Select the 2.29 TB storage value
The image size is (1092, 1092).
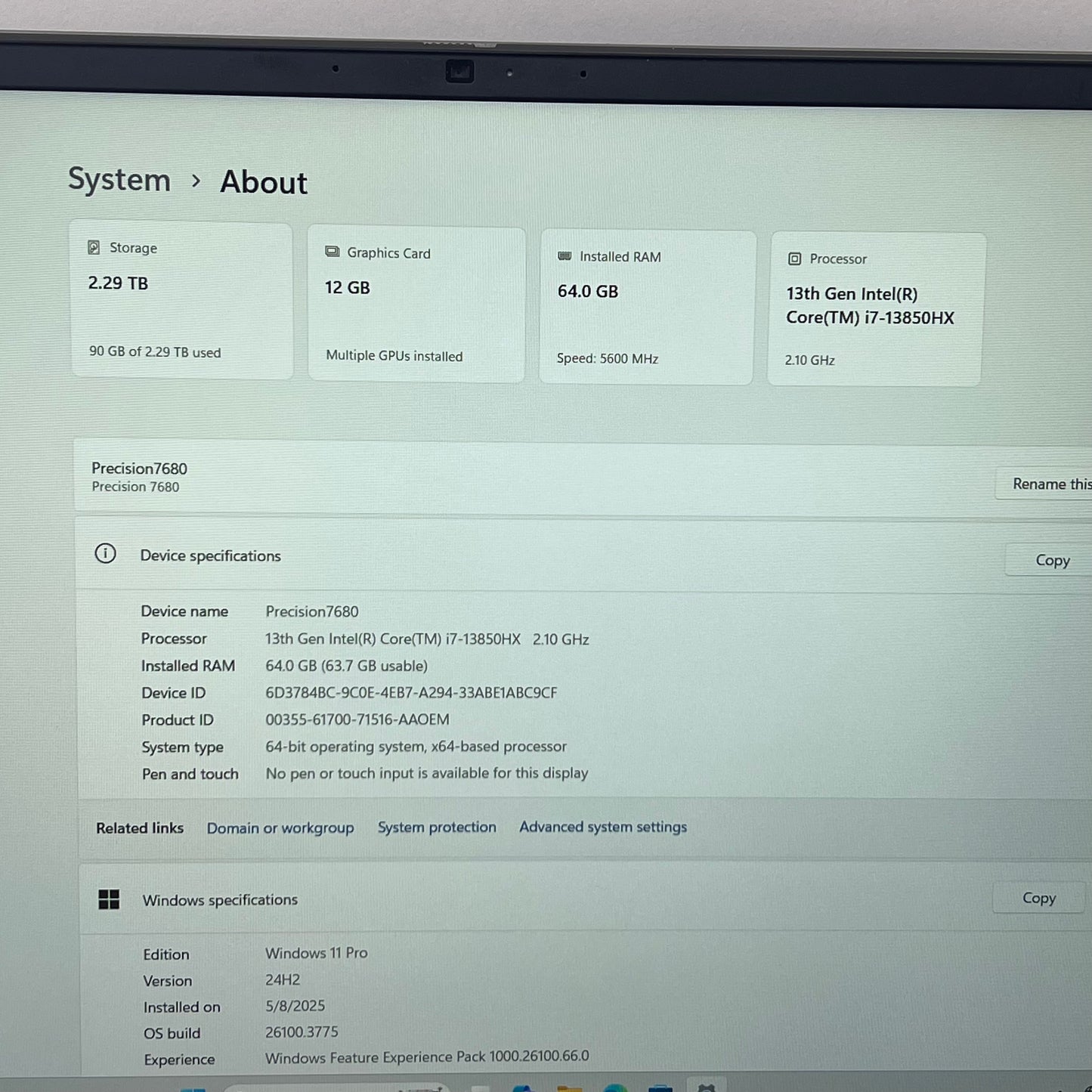tap(118, 283)
